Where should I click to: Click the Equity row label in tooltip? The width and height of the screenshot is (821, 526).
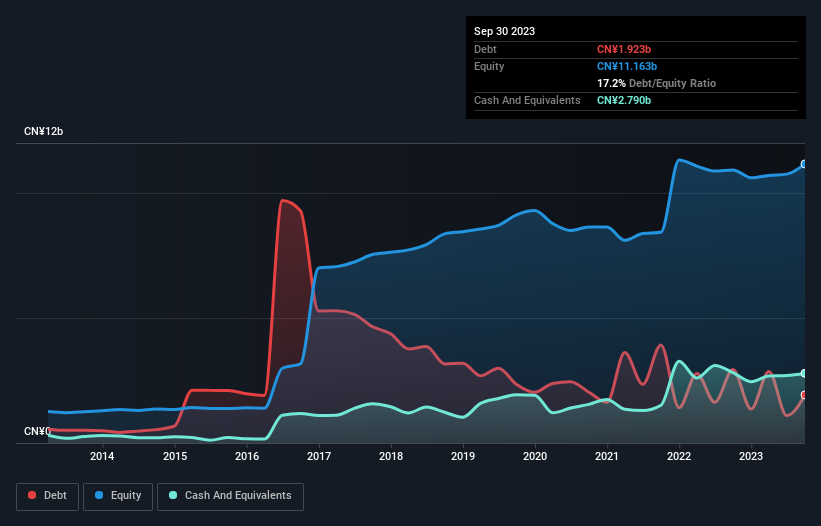click(x=489, y=66)
